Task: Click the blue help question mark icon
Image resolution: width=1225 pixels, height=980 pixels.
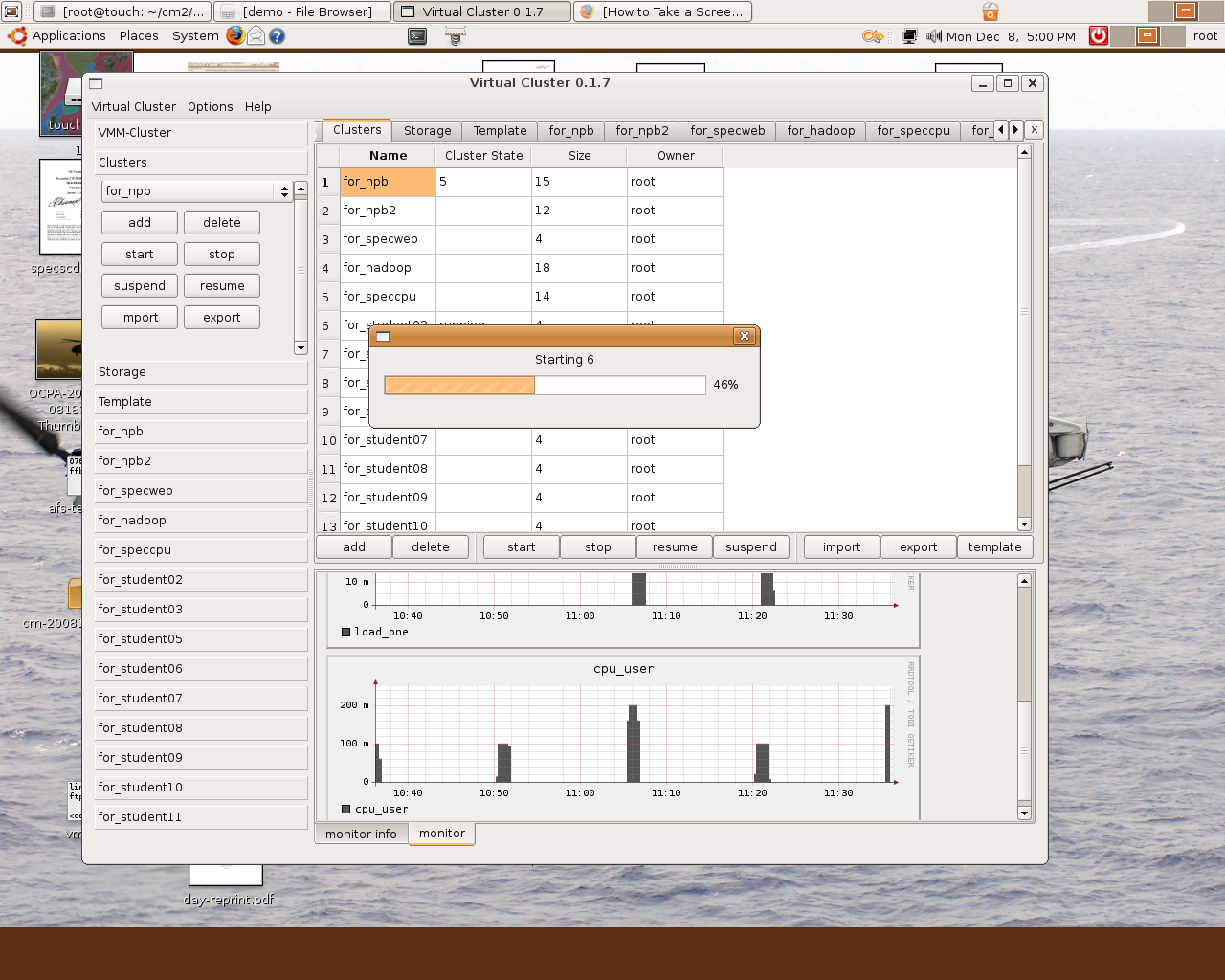Action: pos(277,36)
